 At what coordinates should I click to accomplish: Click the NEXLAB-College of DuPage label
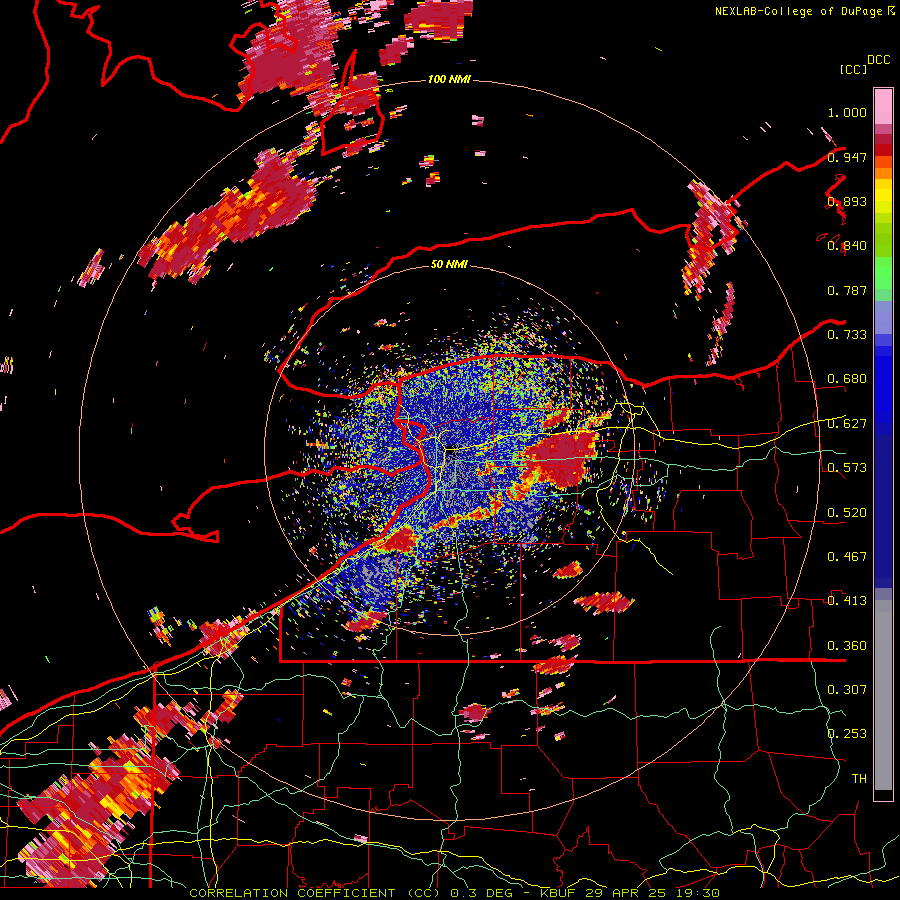pyautogui.click(x=800, y=11)
